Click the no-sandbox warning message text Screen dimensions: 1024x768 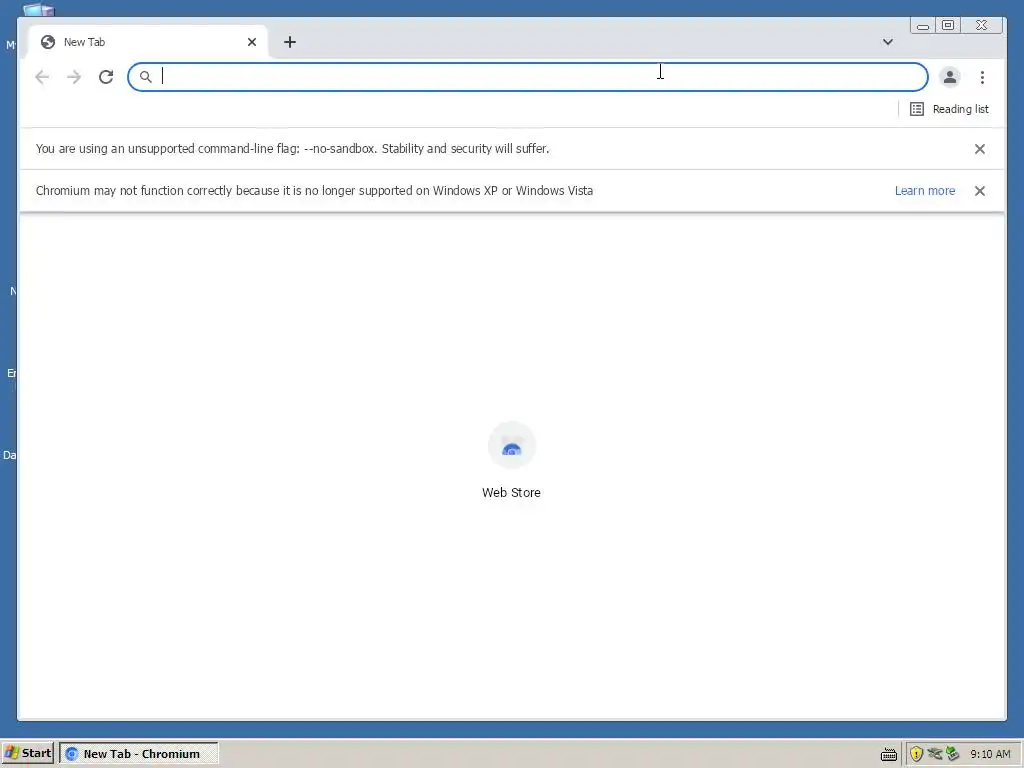click(x=293, y=149)
